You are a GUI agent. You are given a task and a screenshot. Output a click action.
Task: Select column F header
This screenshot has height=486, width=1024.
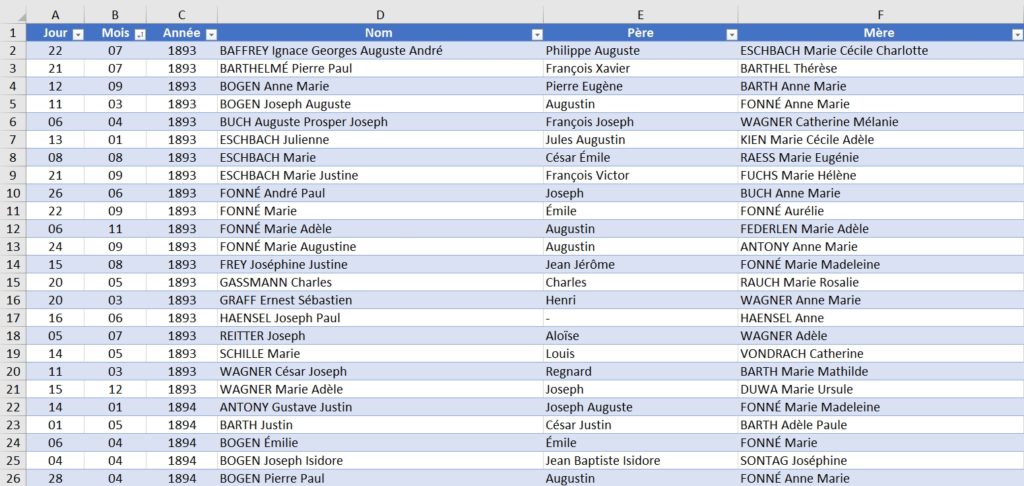coord(881,14)
